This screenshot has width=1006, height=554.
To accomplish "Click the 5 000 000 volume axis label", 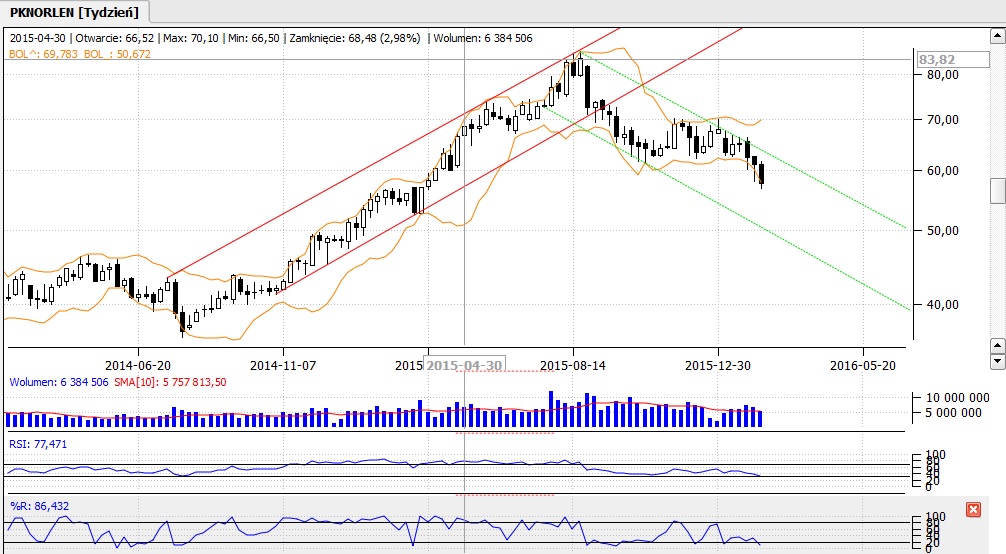I will click(x=954, y=413).
